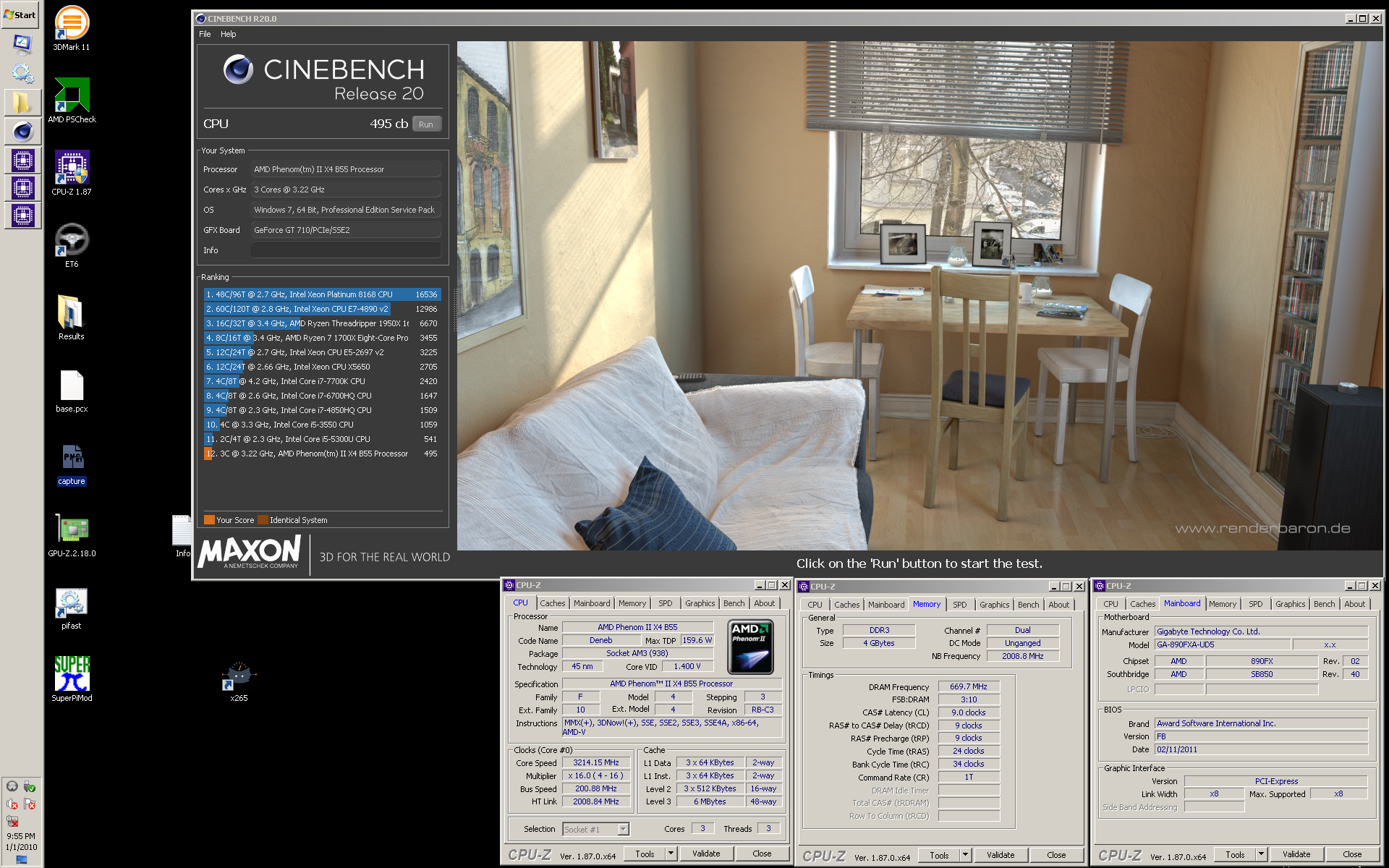The image size is (1389, 868).
Task: Select the base.pcx file icon
Action: pos(72,391)
